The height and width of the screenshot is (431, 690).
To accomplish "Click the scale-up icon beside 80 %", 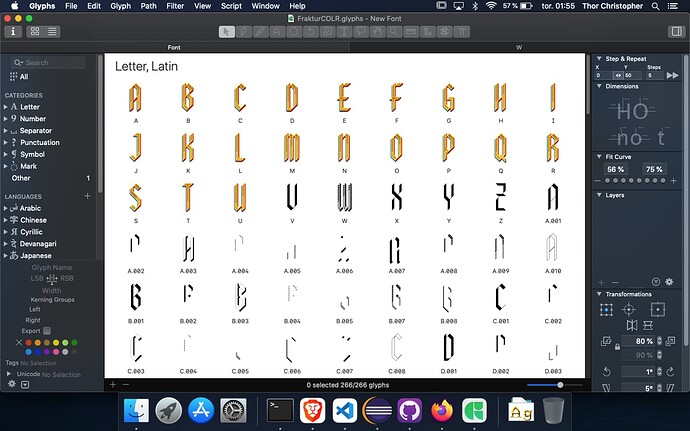I will 671,341.
